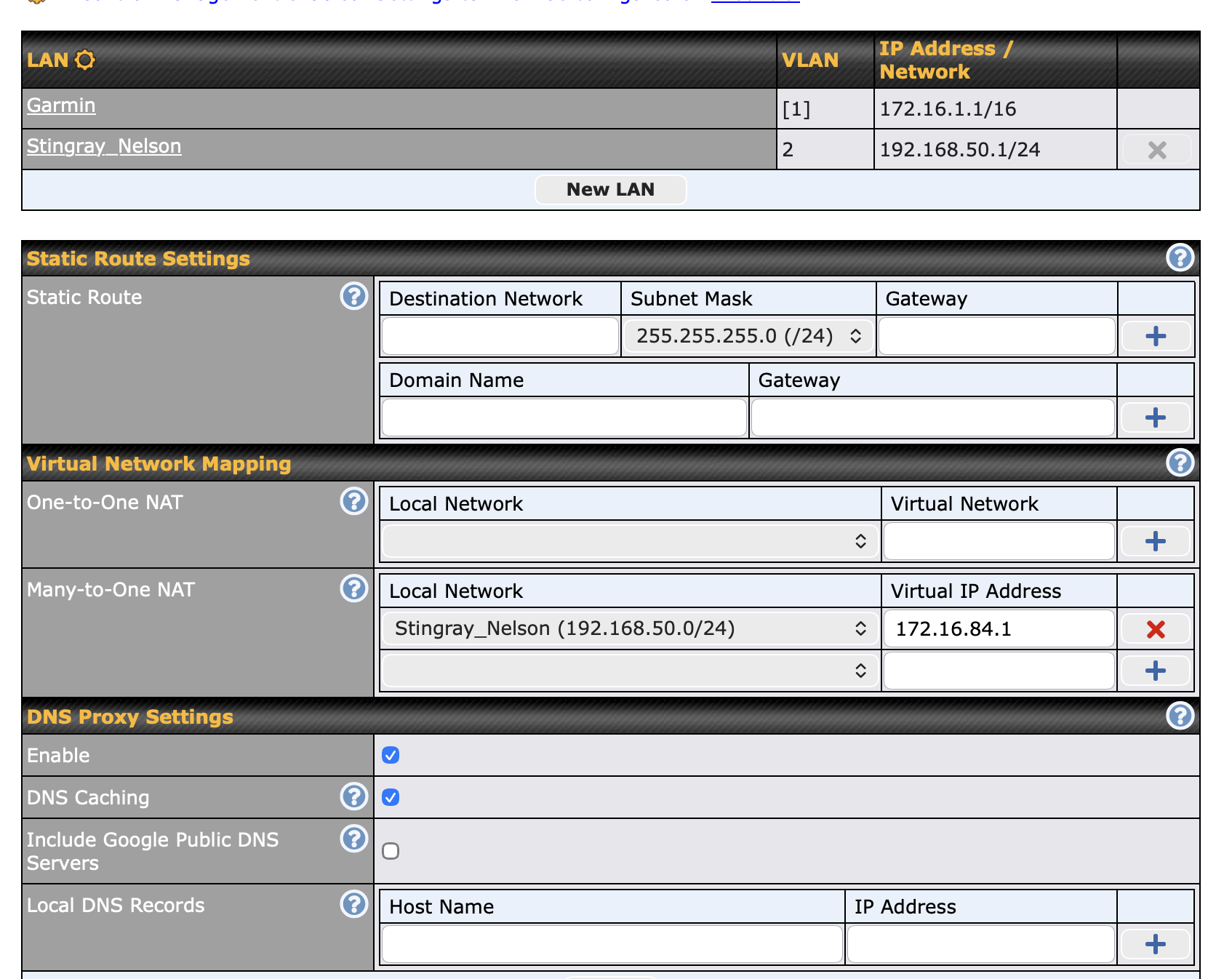This screenshot has width=1232, height=979.
Task: Click the Virtual IP Address field containing 172.16.84.1
Action: click(999, 629)
